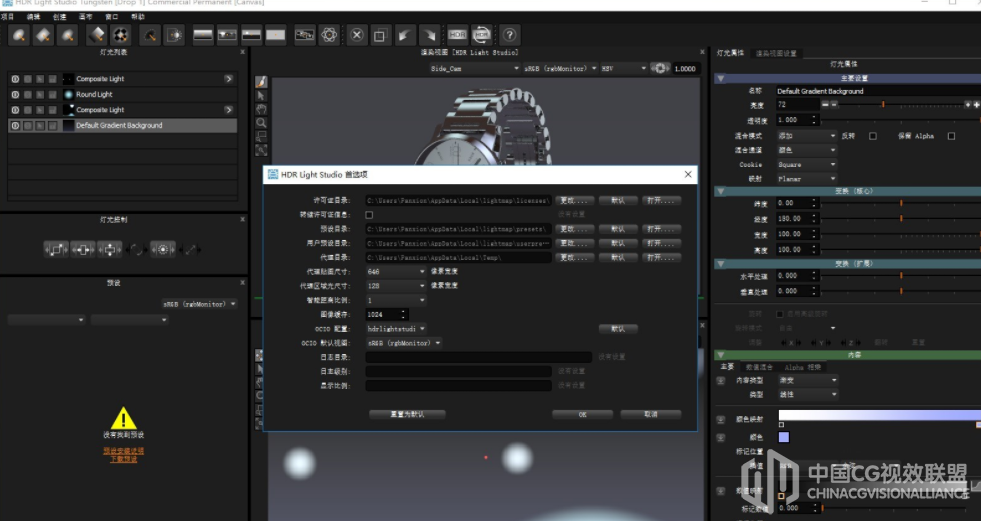Viewport: 981px width, 521px height.
Task: Click the black umbrella dark light toolbar icon
Action: pyautogui.click(x=150, y=35)
